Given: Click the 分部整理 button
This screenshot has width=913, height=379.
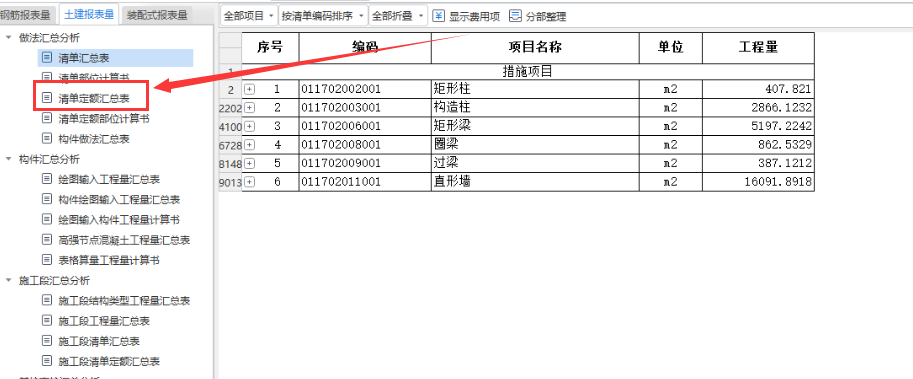Looking at the screenshot, I should click(537, 16).
